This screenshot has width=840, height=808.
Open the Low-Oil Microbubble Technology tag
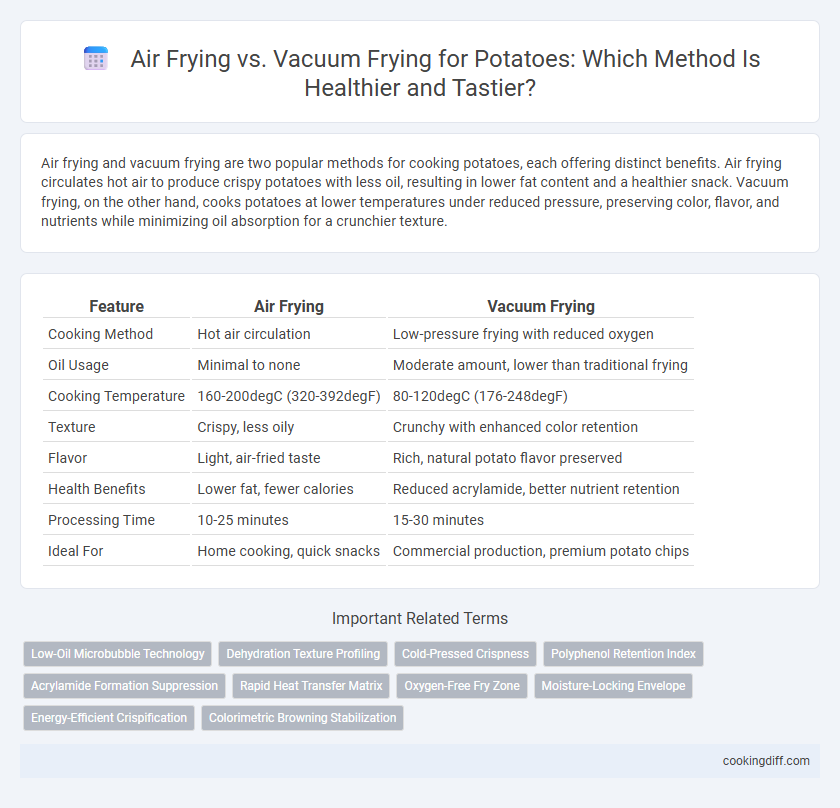tap(118, 654)
